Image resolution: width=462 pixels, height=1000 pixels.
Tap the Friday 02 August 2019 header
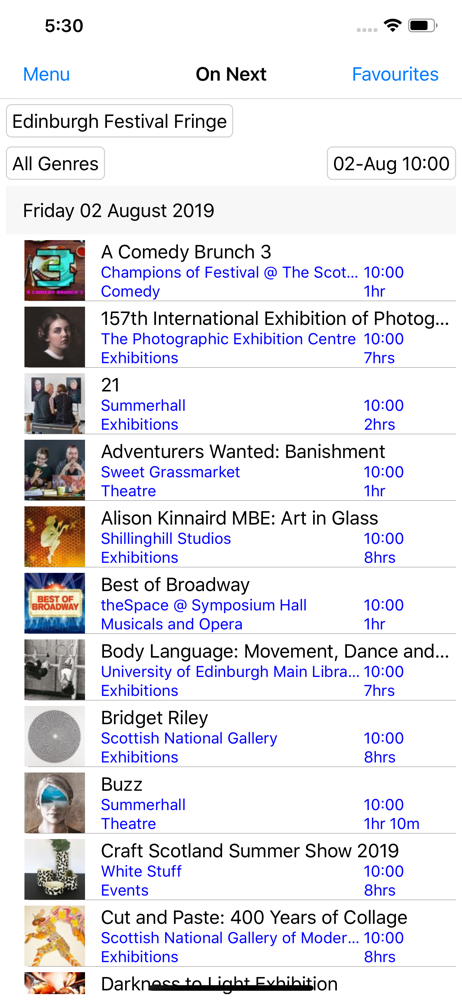tap(231, 210)
